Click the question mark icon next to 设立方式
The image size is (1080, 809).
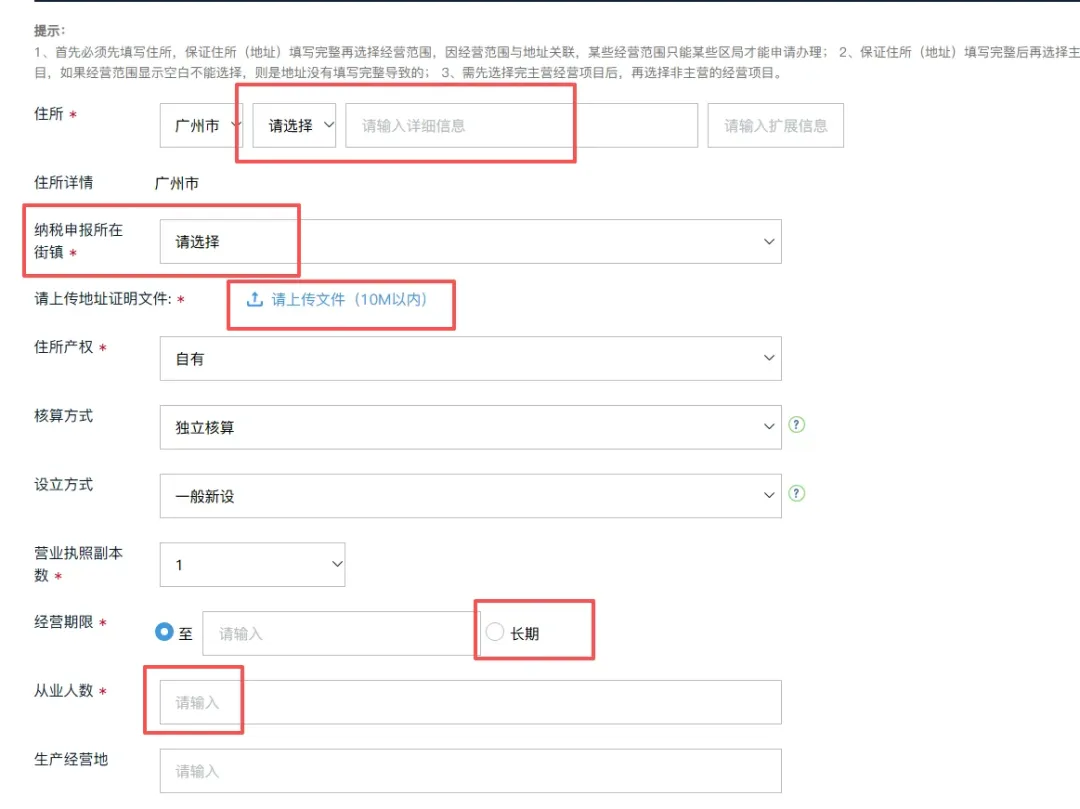(x=795, y=493)
